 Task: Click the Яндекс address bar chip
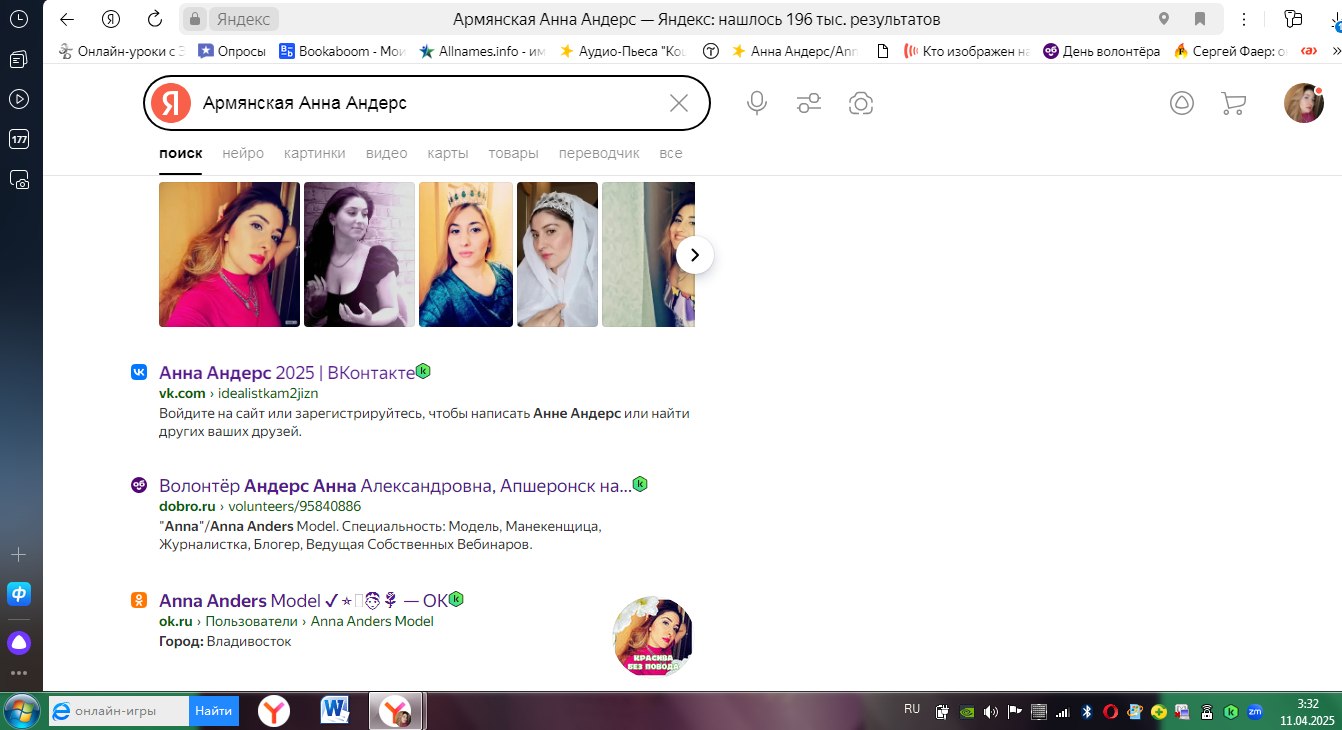pyautogui.click(x=243, y=19)
